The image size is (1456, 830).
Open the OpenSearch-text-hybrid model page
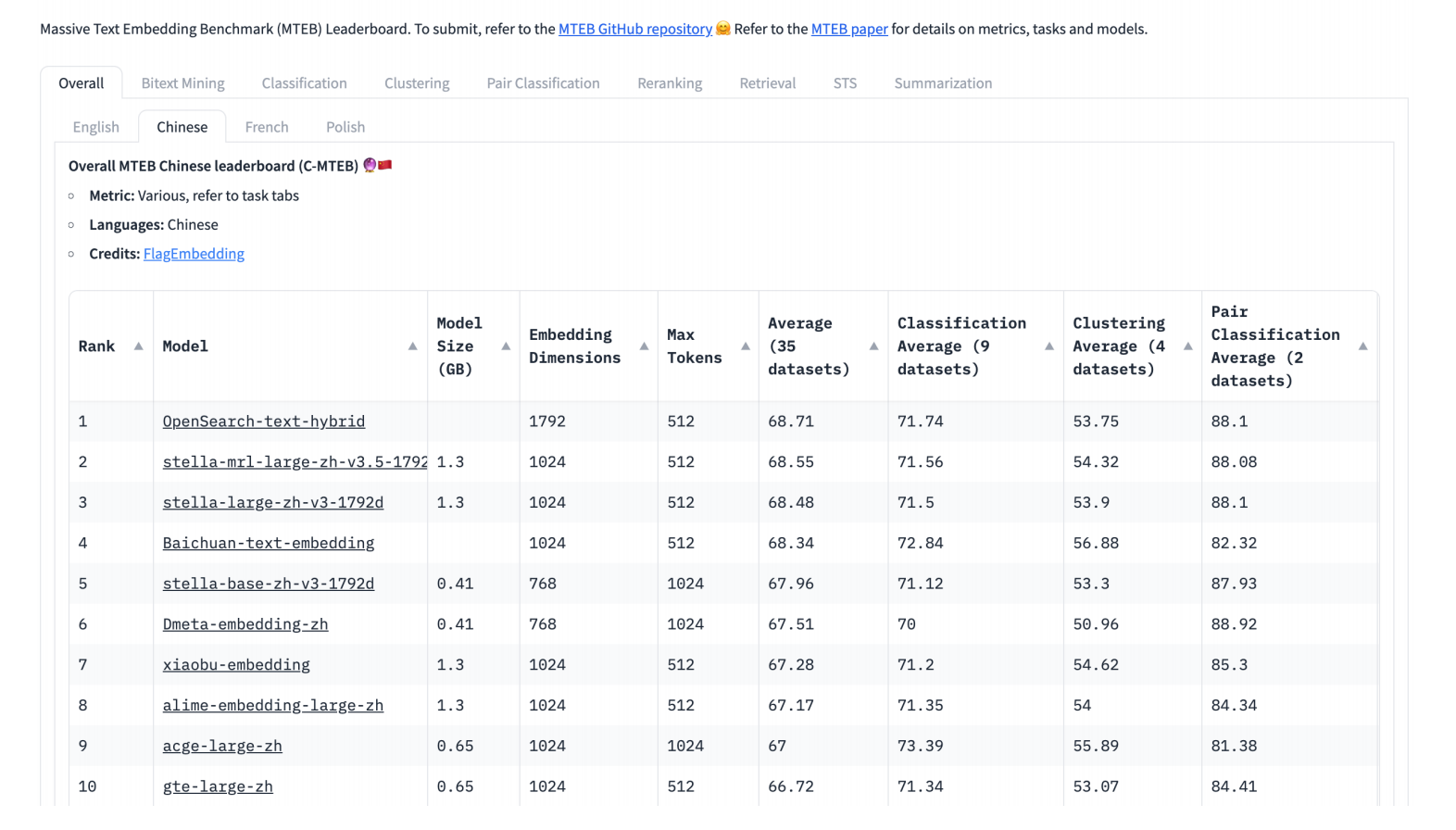(x=264, y=421)
